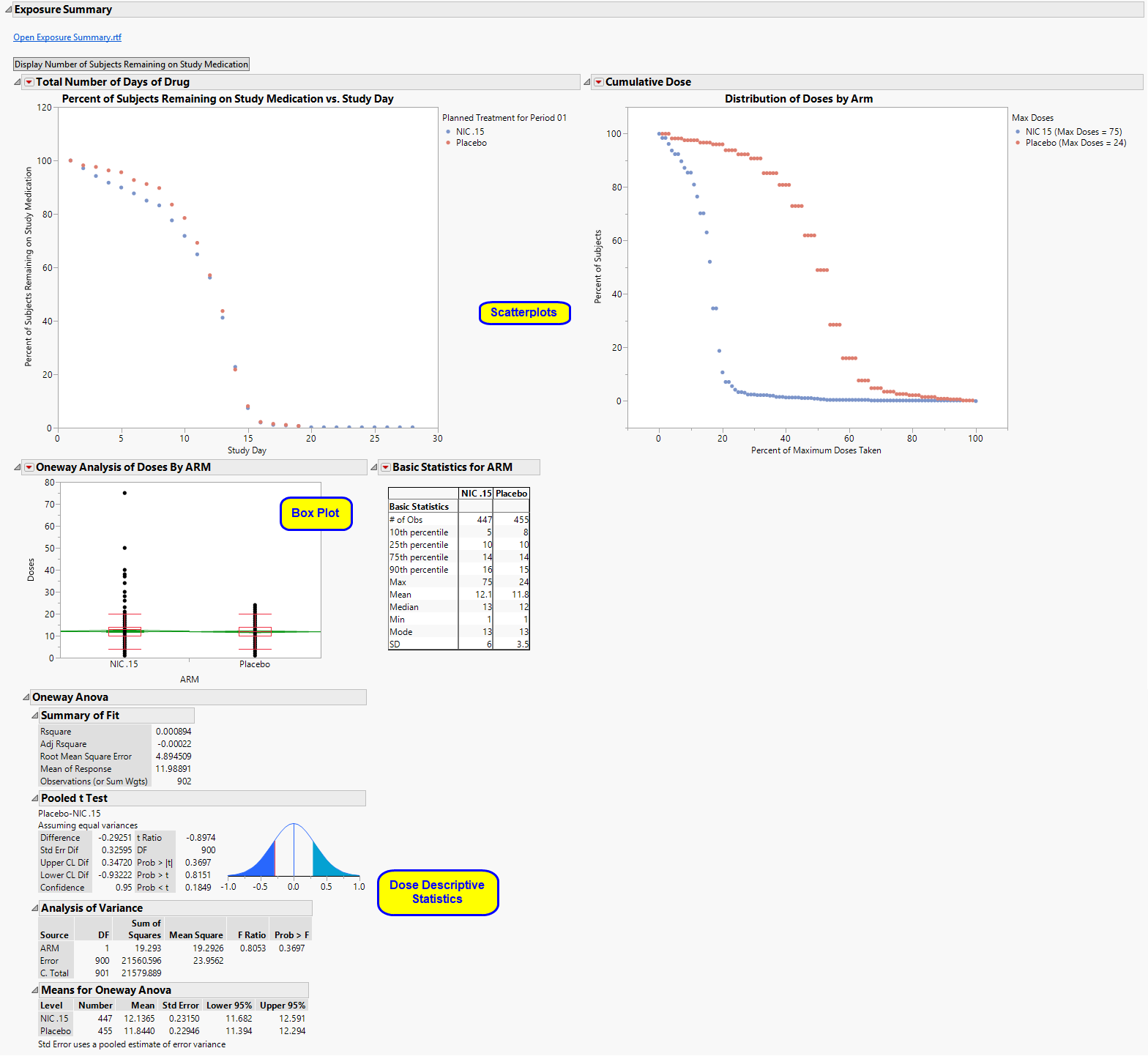Collapse the Basic Statistics for ARM disclosure triangle
1148x1059 pixels.
click(x=374, y=467)
